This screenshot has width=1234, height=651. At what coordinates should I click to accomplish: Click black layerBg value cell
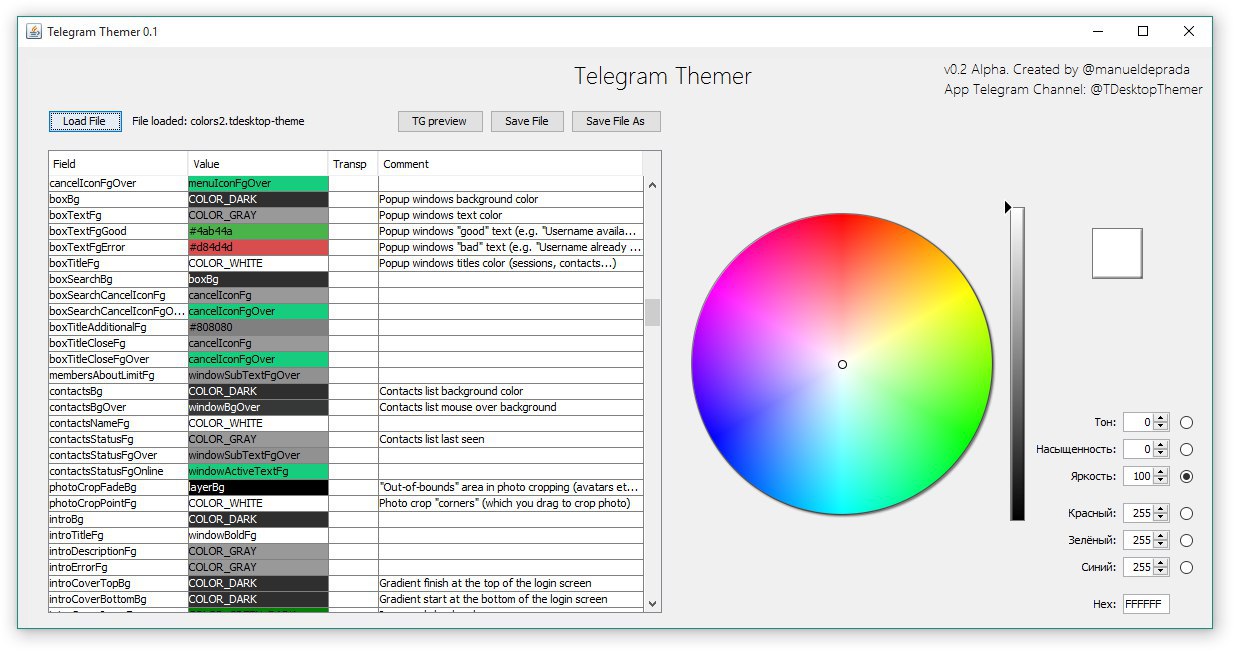point(258,487)
